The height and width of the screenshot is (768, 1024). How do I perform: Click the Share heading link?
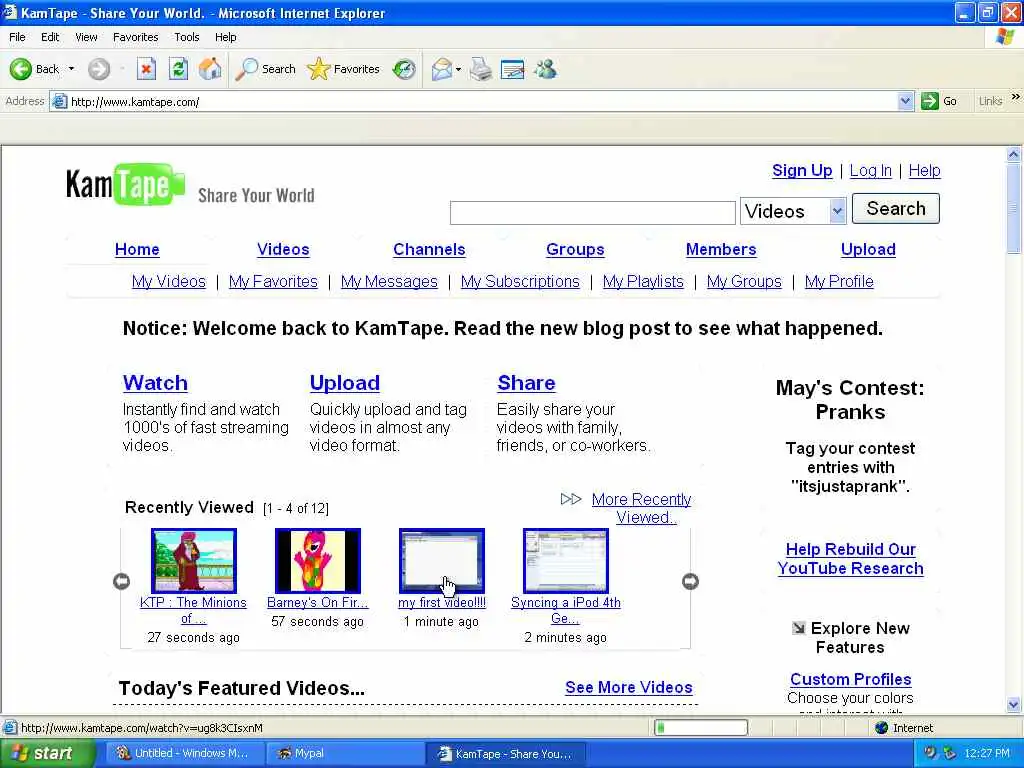click(x=526, y=383)
